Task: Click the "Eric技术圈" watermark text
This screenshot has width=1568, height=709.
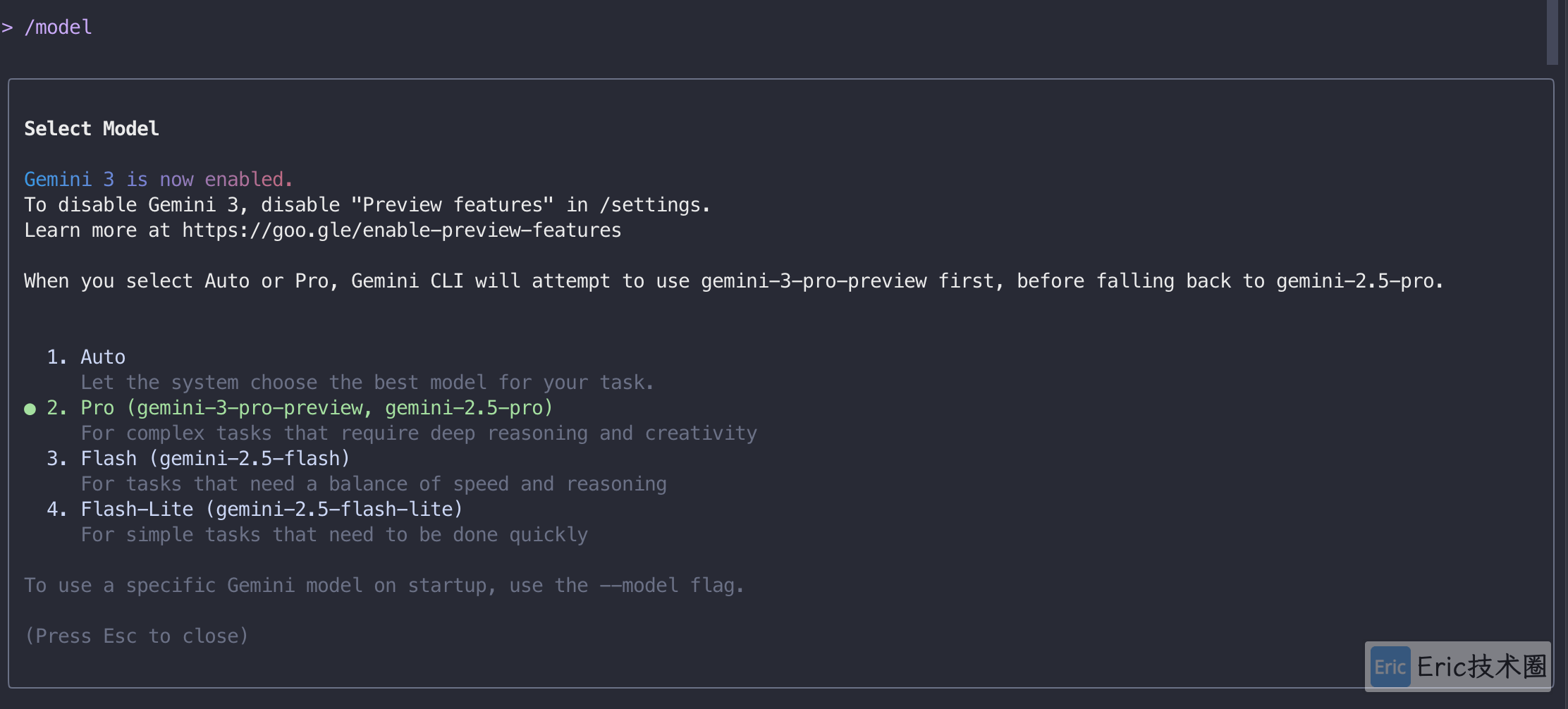Action: point(1481,667)
